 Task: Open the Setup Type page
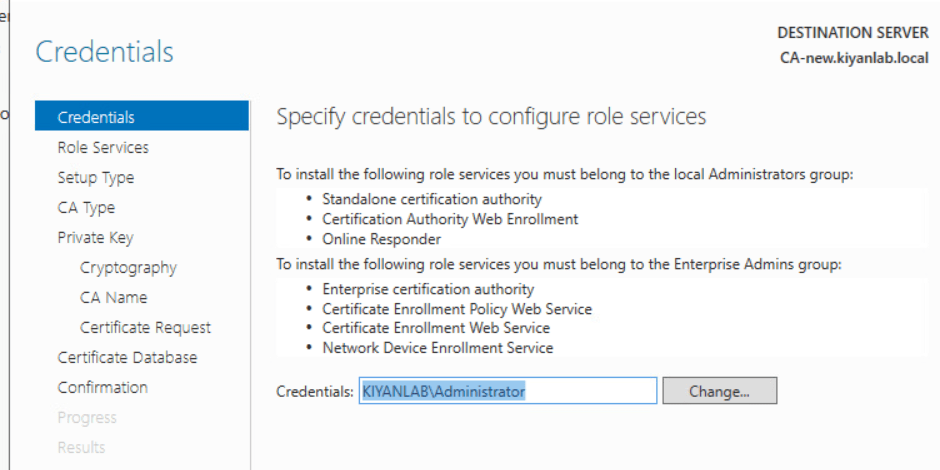pyautogui.click(x=96, y=177)
